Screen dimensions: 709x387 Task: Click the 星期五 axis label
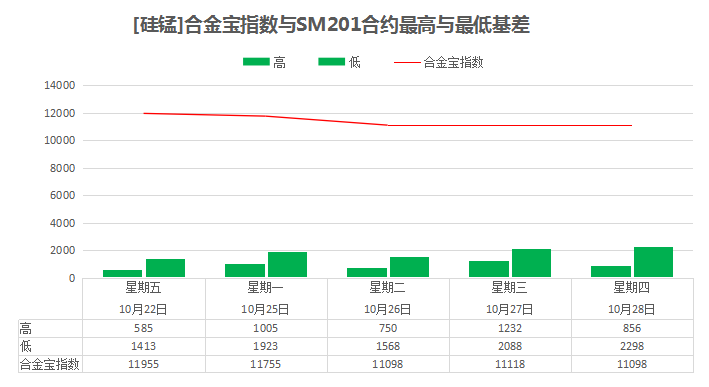coord(143,287)
